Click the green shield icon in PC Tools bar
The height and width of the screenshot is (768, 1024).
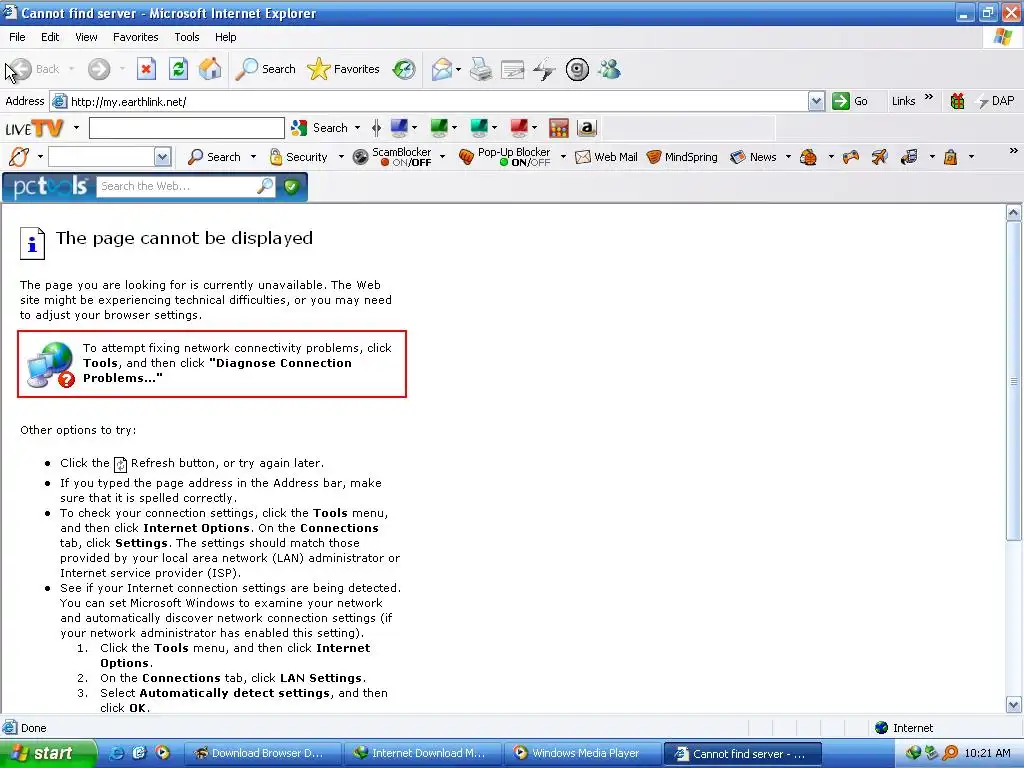pos(291,187)
